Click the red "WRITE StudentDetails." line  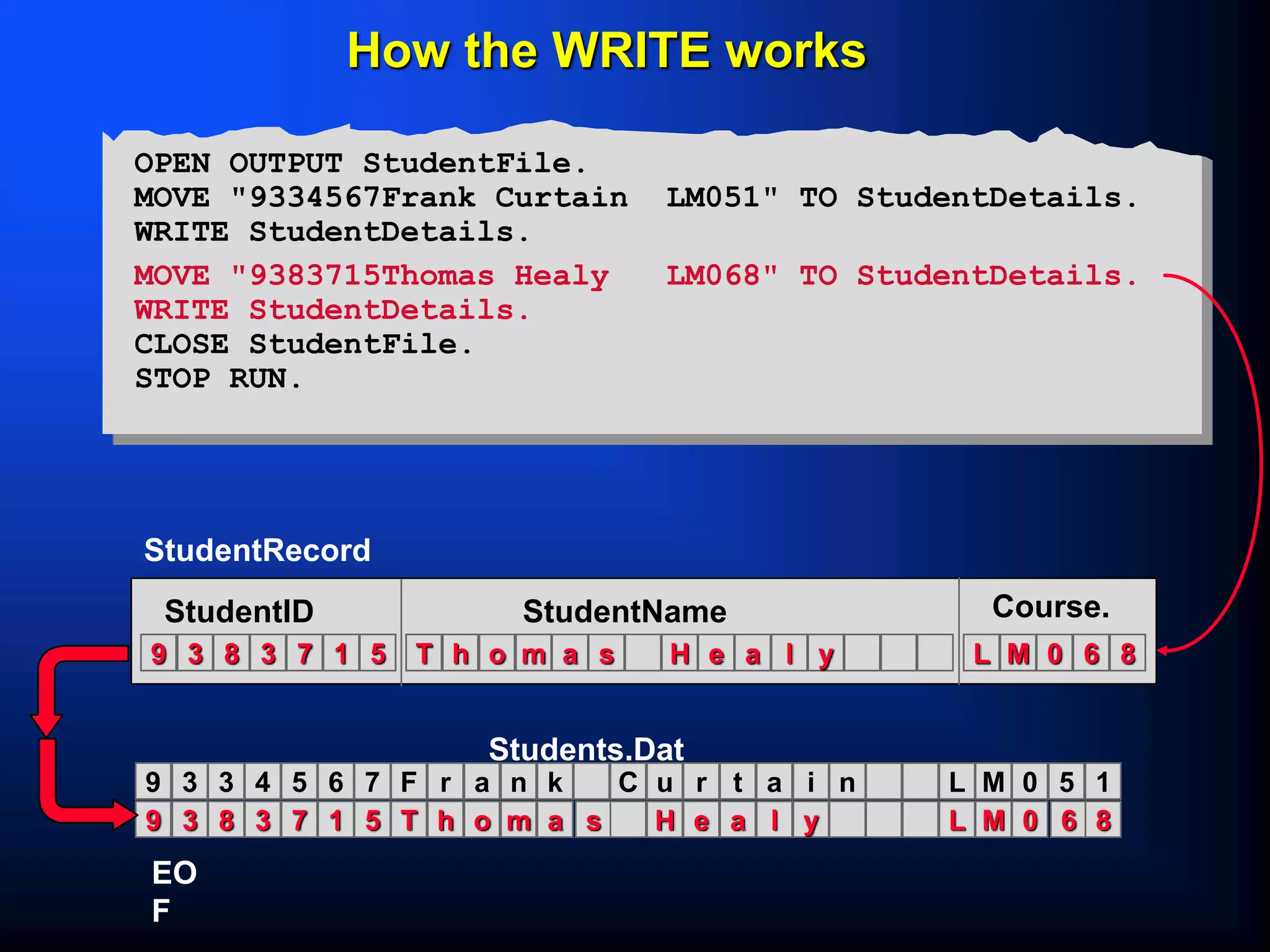(331, 310)
